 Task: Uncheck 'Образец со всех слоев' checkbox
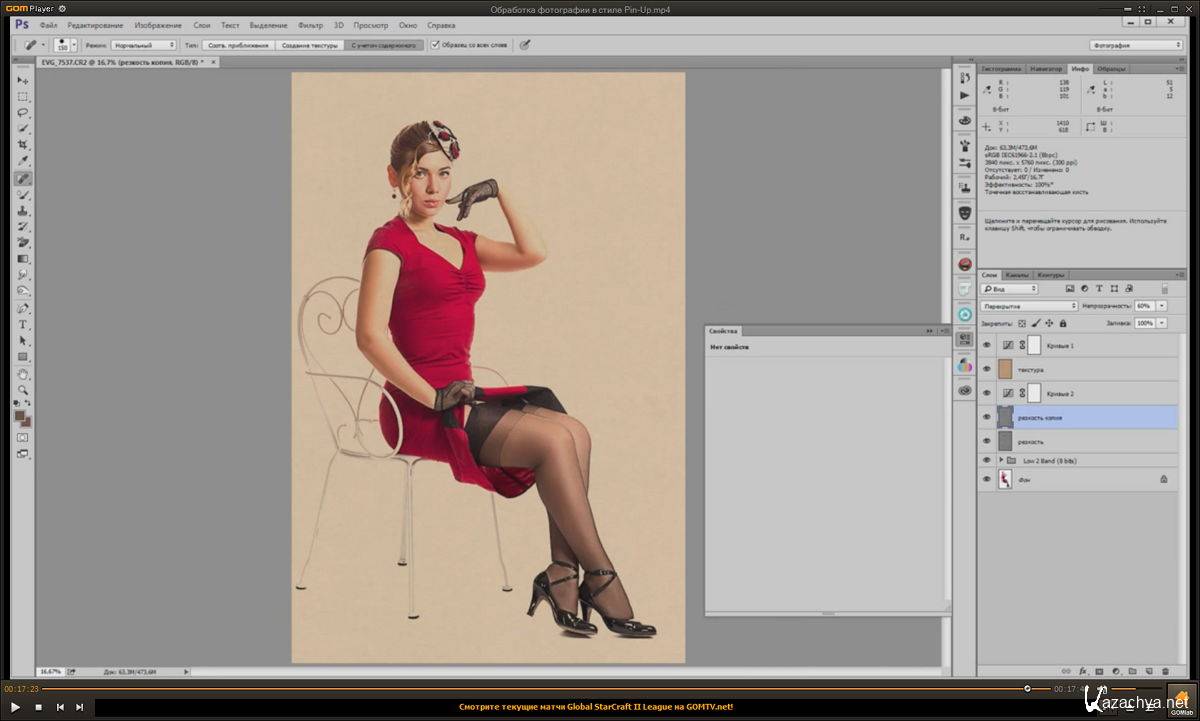(x=434, y=45)
